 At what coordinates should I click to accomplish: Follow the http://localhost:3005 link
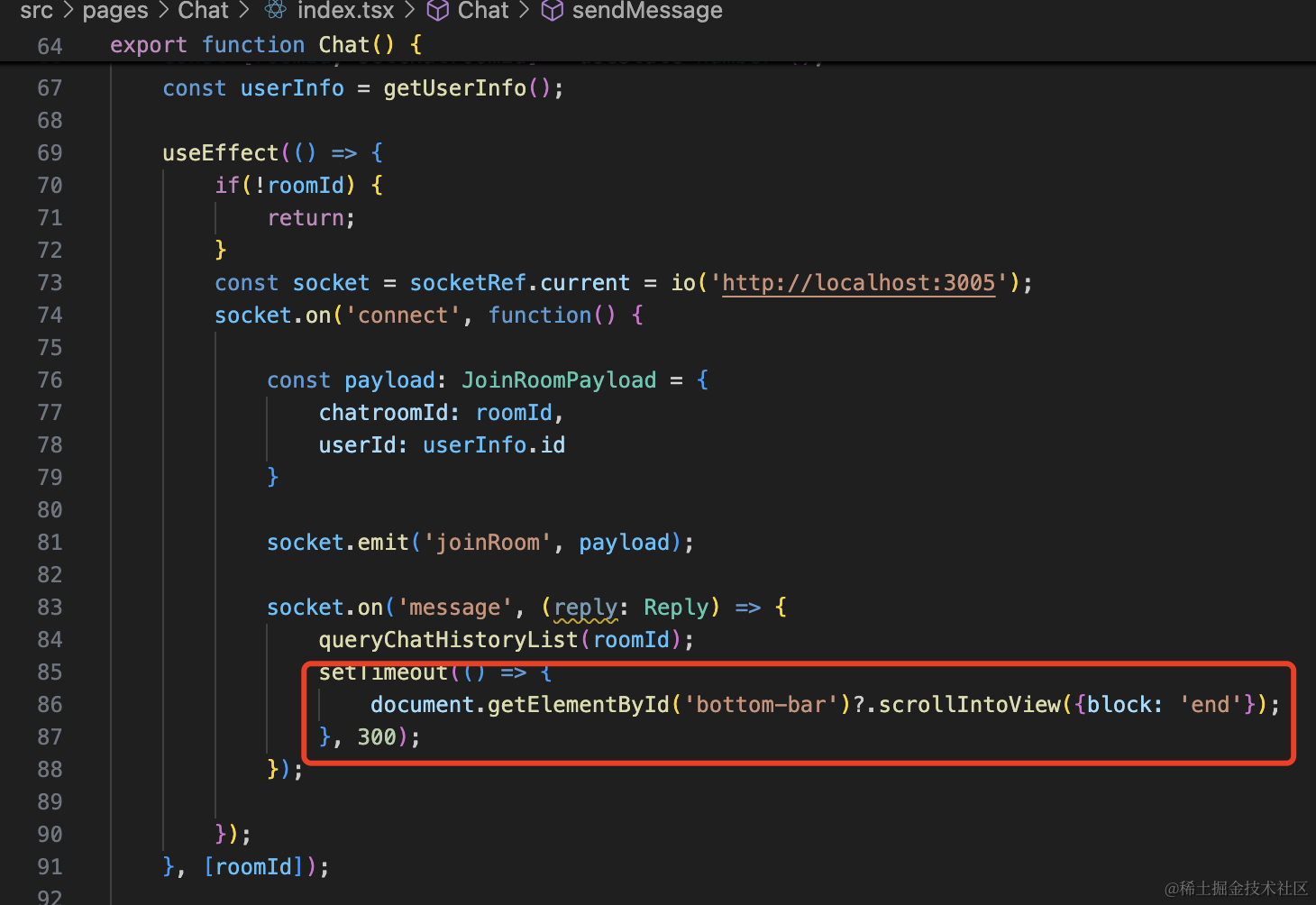point(858,283)
